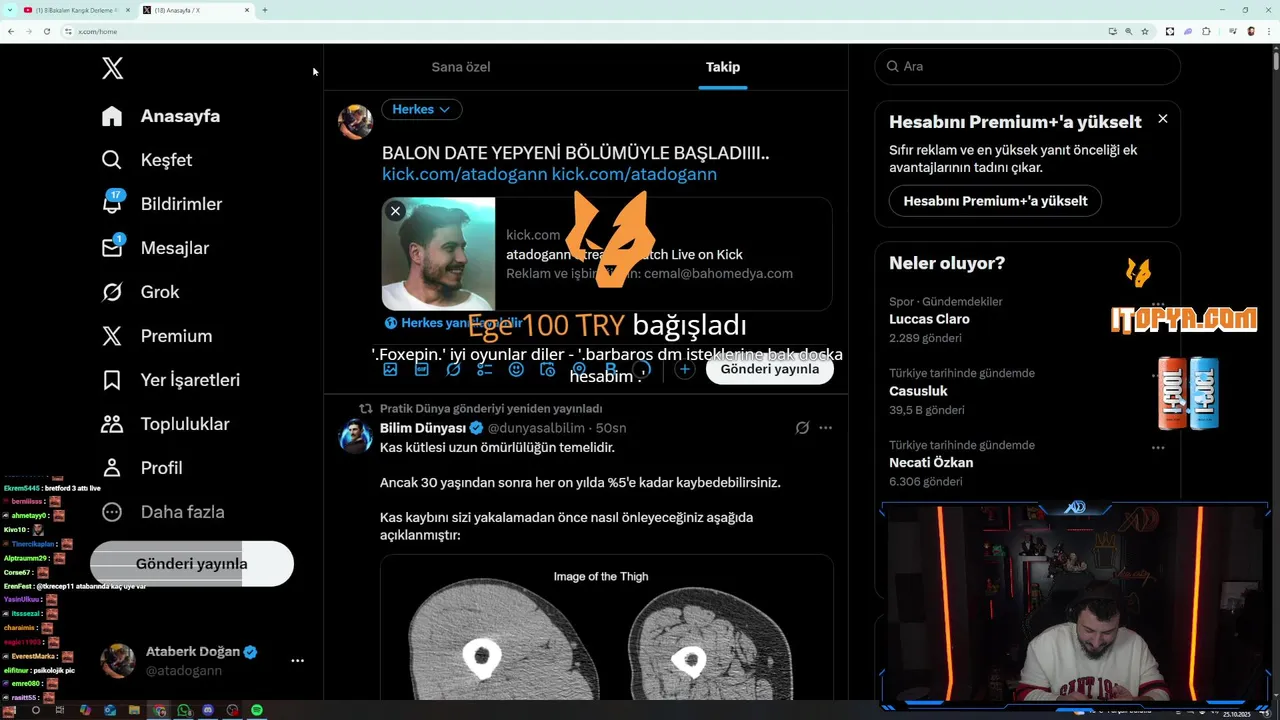Remove the kick.com link preview card
Image resolution: width=1280 pixels, height=720 pixels.
(396, 211)
